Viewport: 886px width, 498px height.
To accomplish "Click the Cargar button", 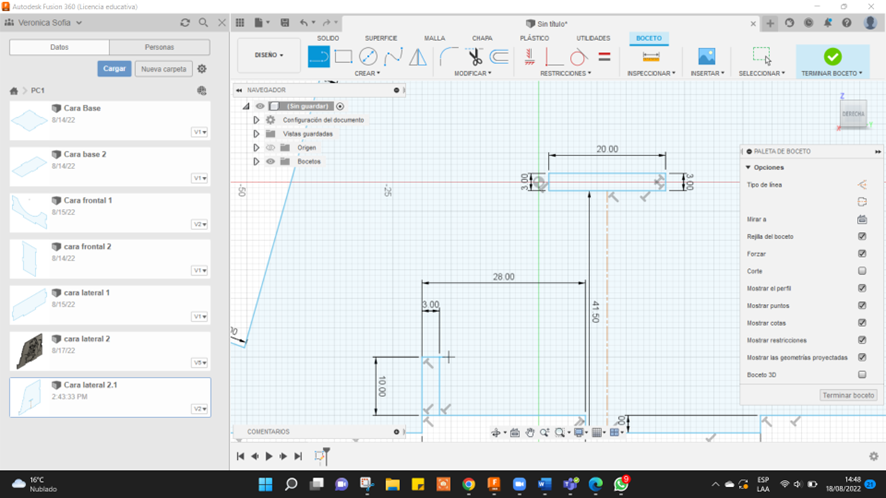I will pos(114,69).
